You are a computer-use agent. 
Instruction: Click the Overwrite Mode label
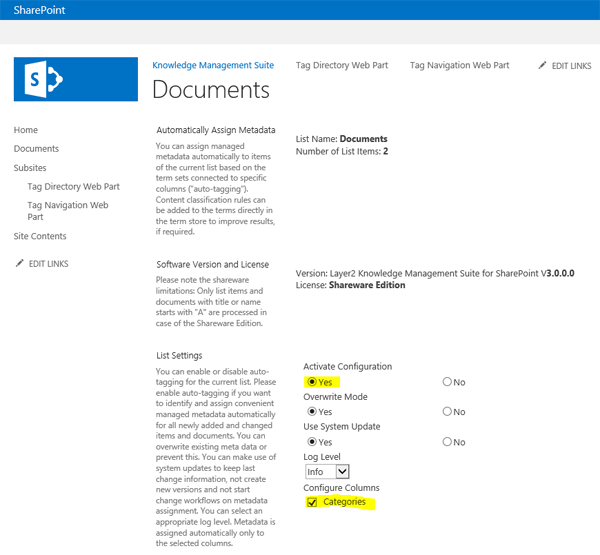(335, 397)
